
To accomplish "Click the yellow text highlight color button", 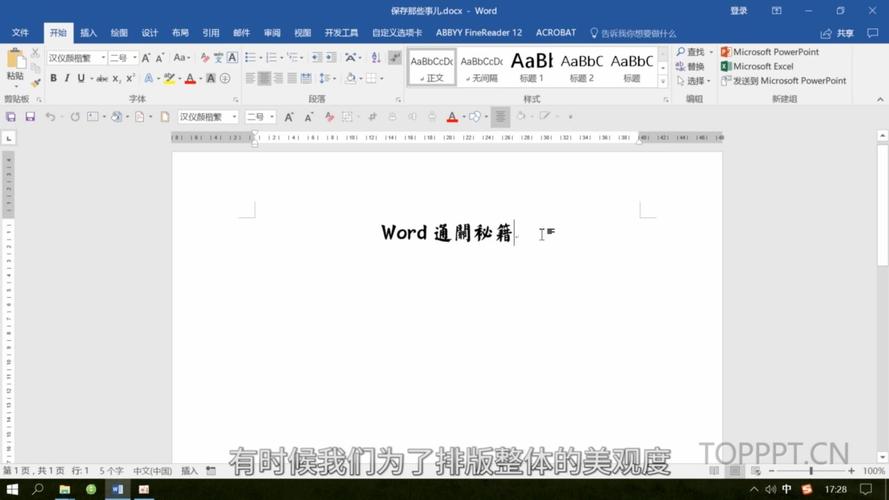I will [x=169, y=78].
